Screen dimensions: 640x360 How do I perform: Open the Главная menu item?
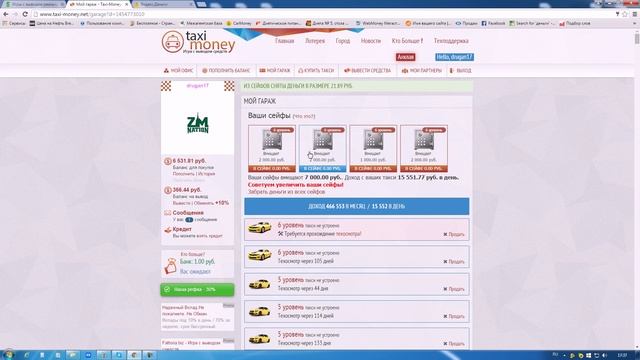[x=284, y=41]
